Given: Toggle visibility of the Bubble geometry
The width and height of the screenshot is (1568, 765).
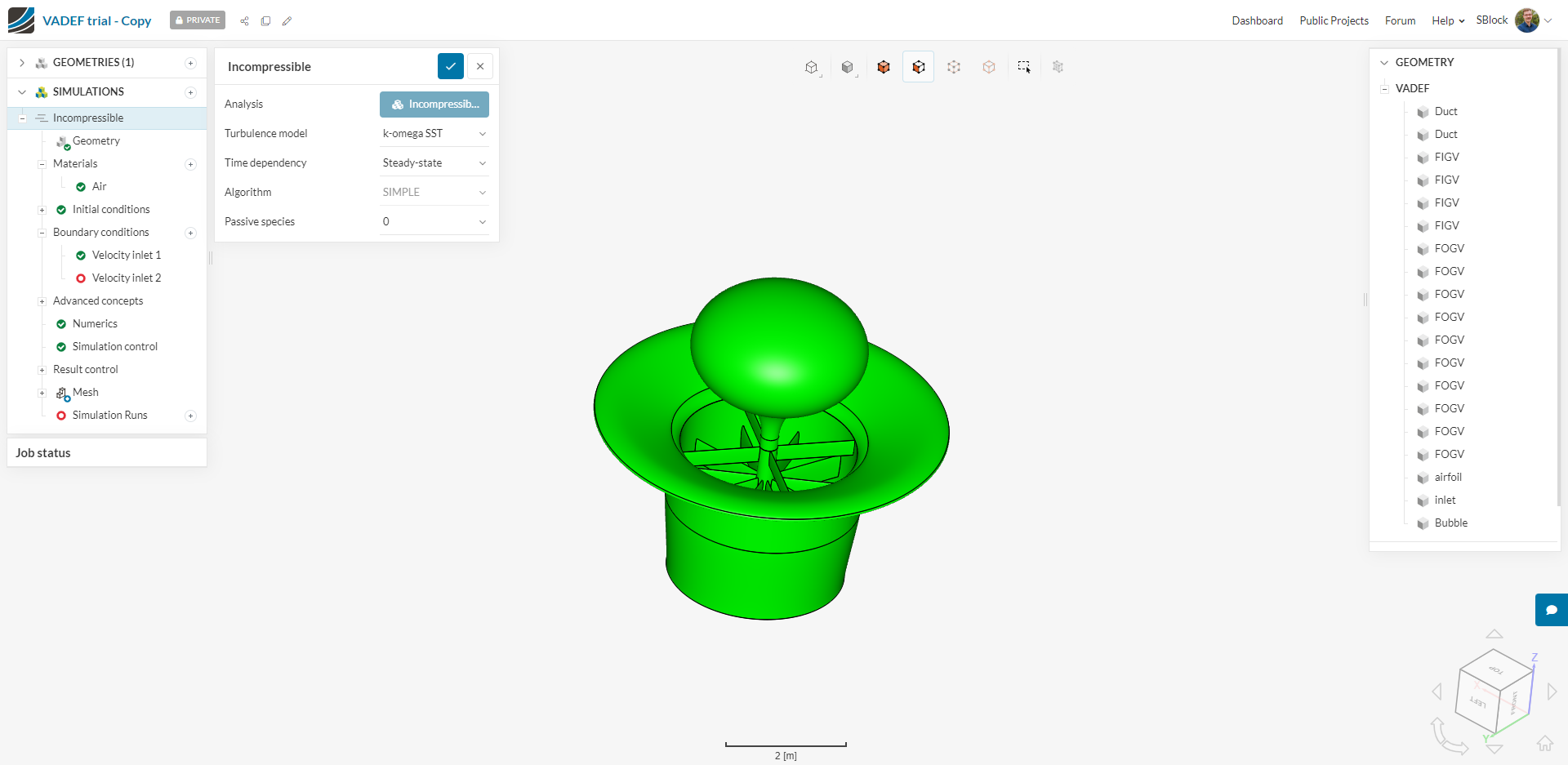Looking at the screenshot, I should coord(1423,523).
